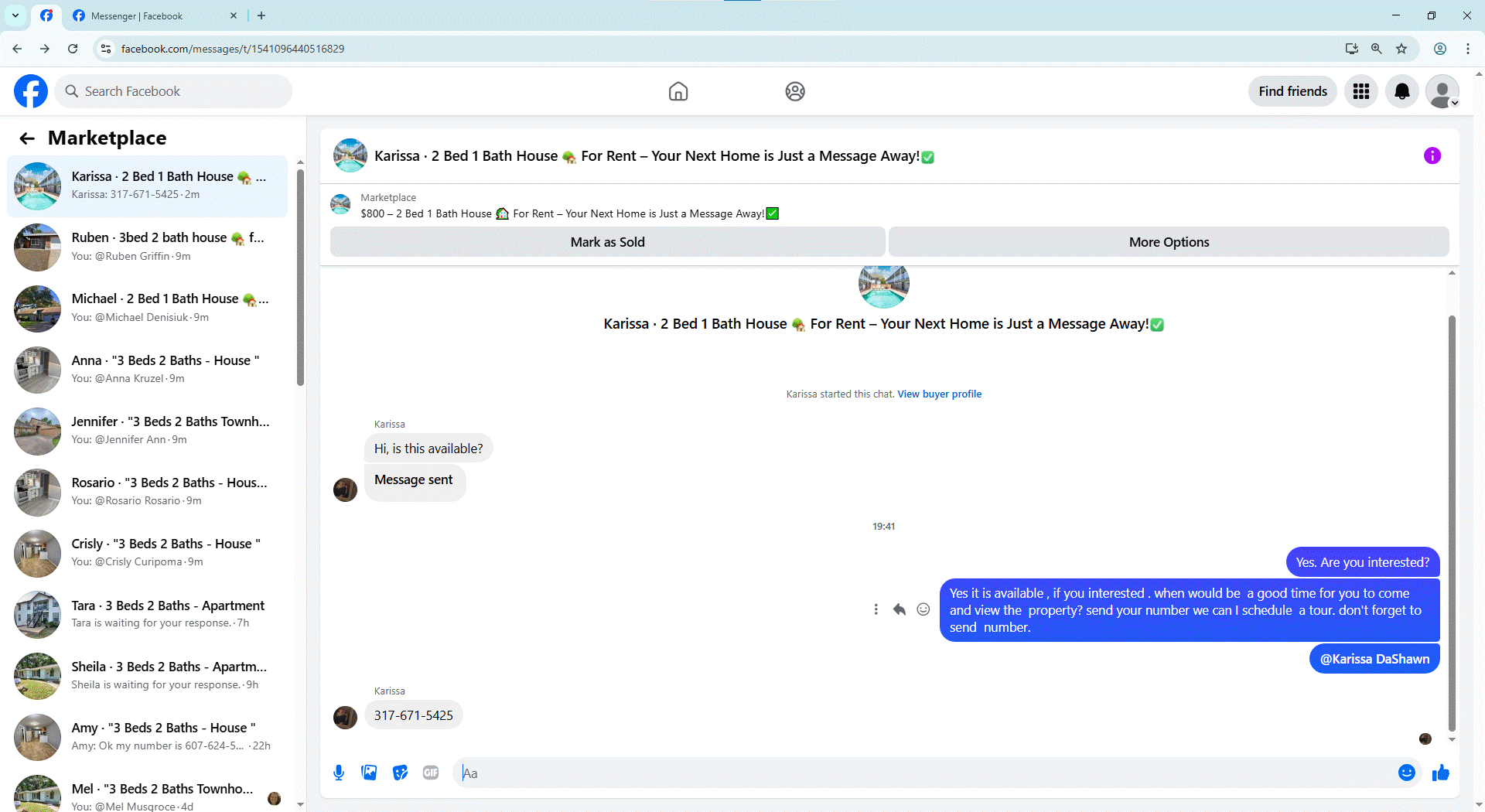
Task: Open more options three dots on message
Action: [x=876, y=609]
